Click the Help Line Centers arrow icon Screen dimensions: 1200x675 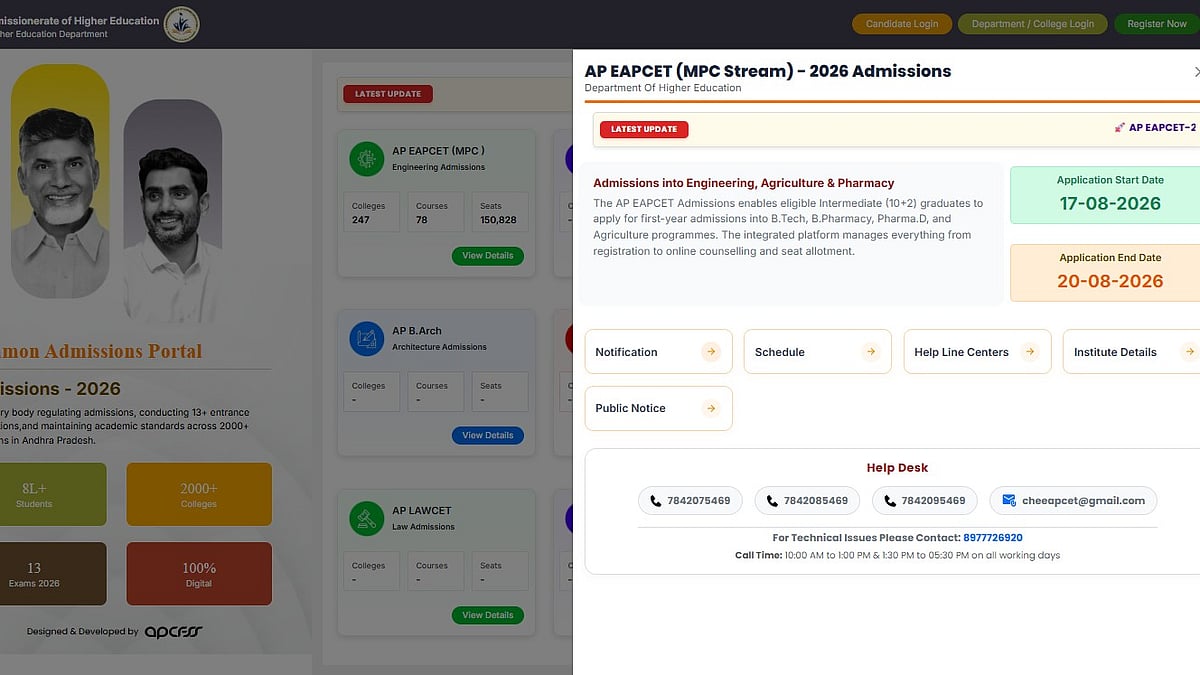click(1030, 352)
